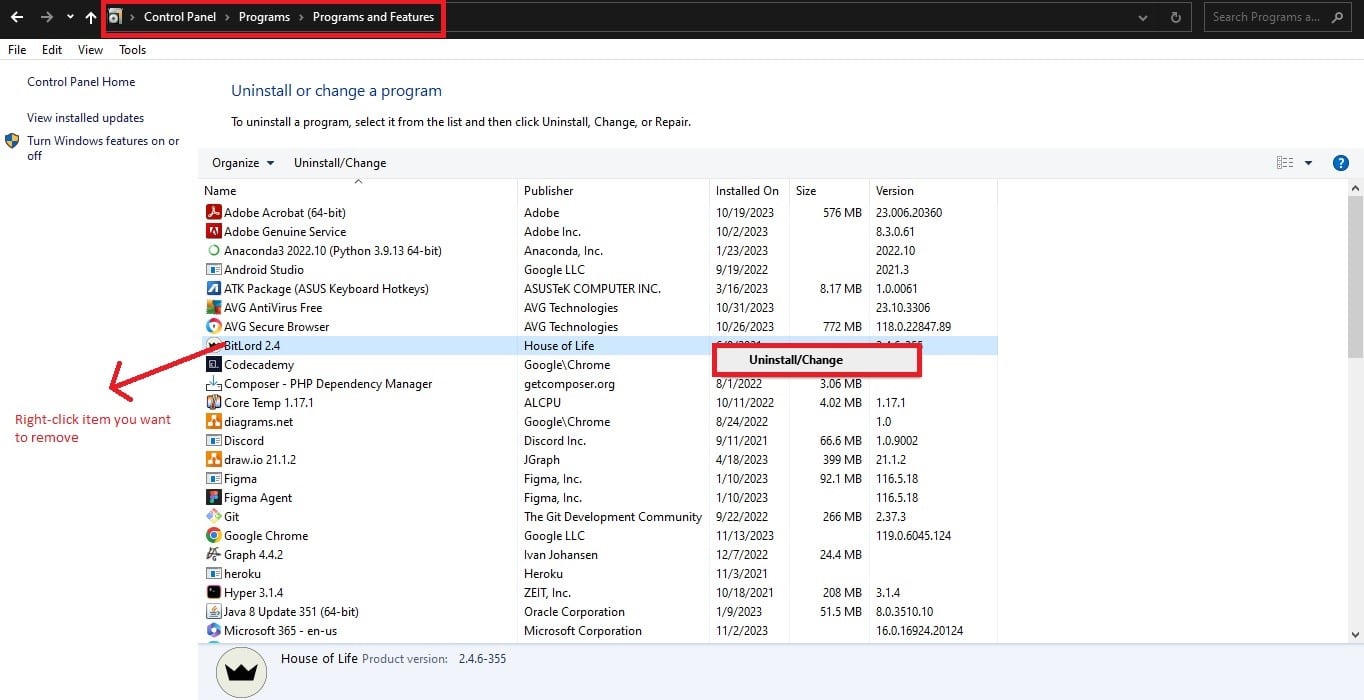Select the Composer PHP Dependency Manager icon
The image size is (1364, 700).
(x=213, y=383)
